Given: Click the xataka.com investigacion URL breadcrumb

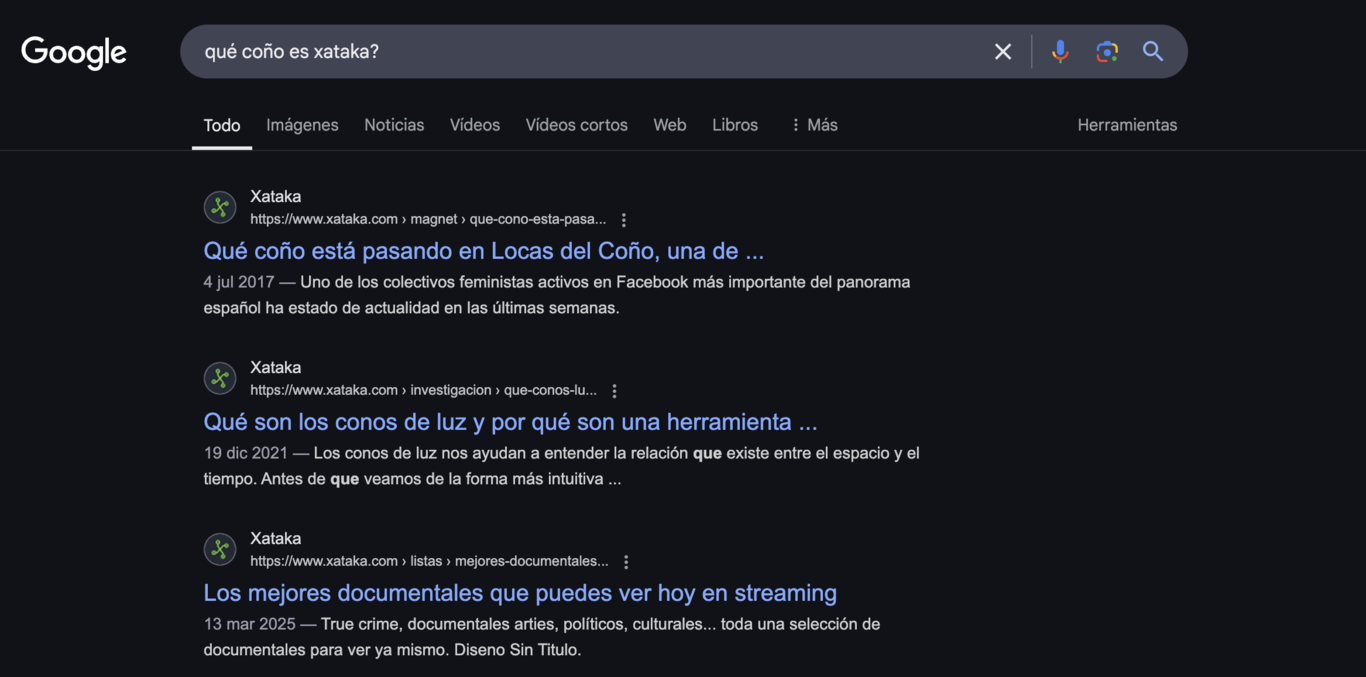Looking at the screenshot, I should click(x=423, y=390).
